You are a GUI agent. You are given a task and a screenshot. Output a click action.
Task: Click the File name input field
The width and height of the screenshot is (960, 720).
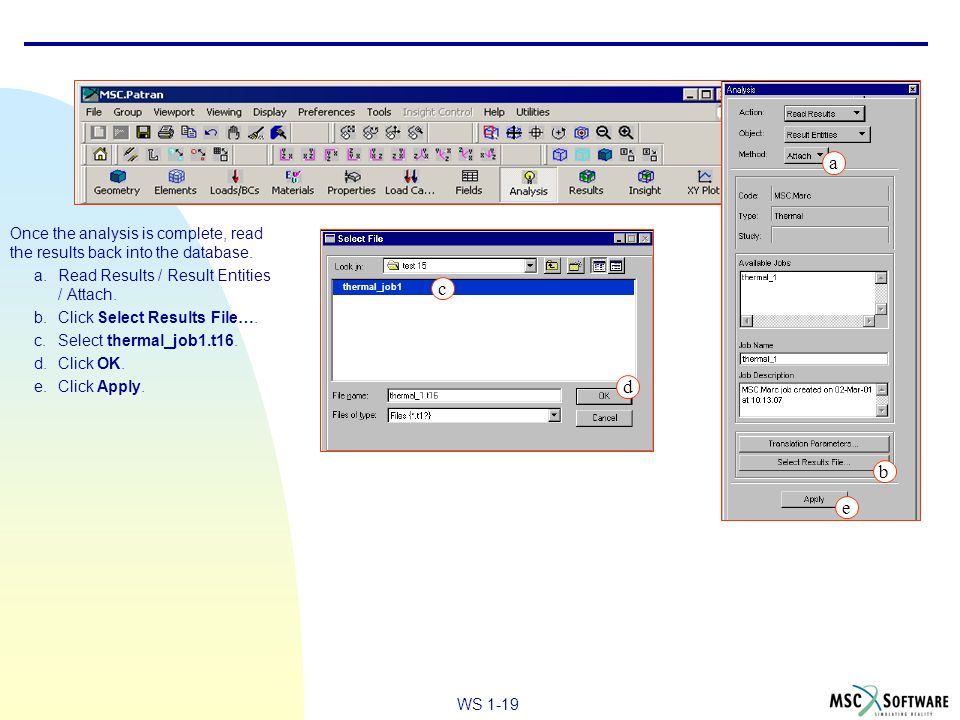point(474,396)
